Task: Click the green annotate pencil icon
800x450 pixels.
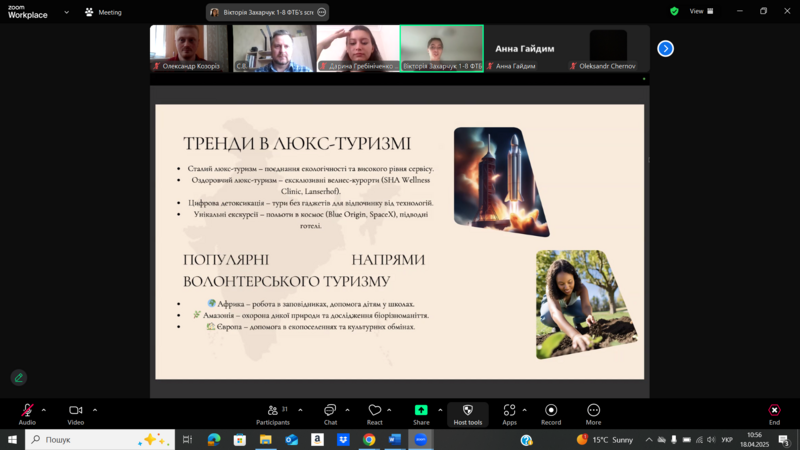Action: coord(19,378)
